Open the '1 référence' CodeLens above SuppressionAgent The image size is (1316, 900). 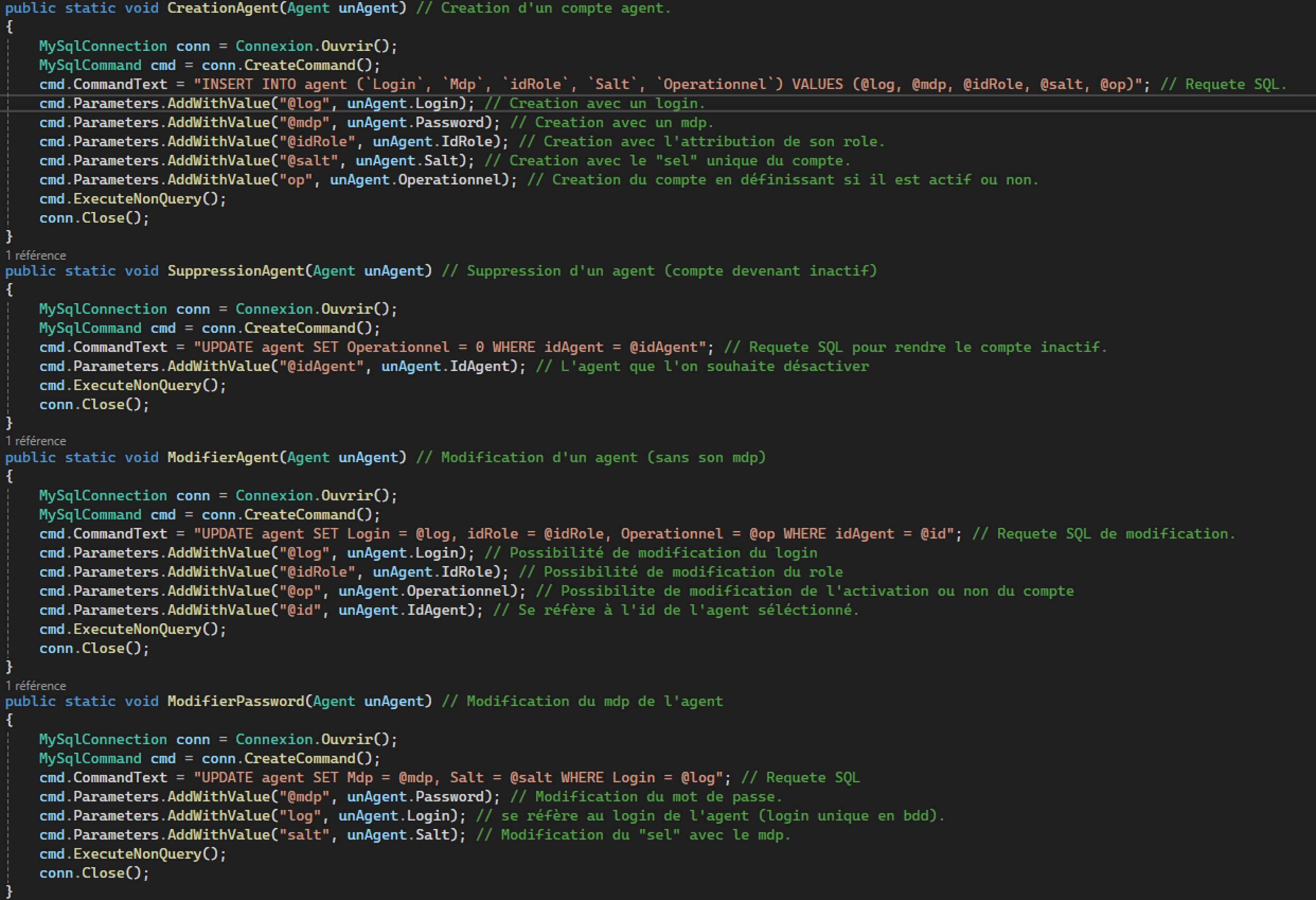pos(35,255)
